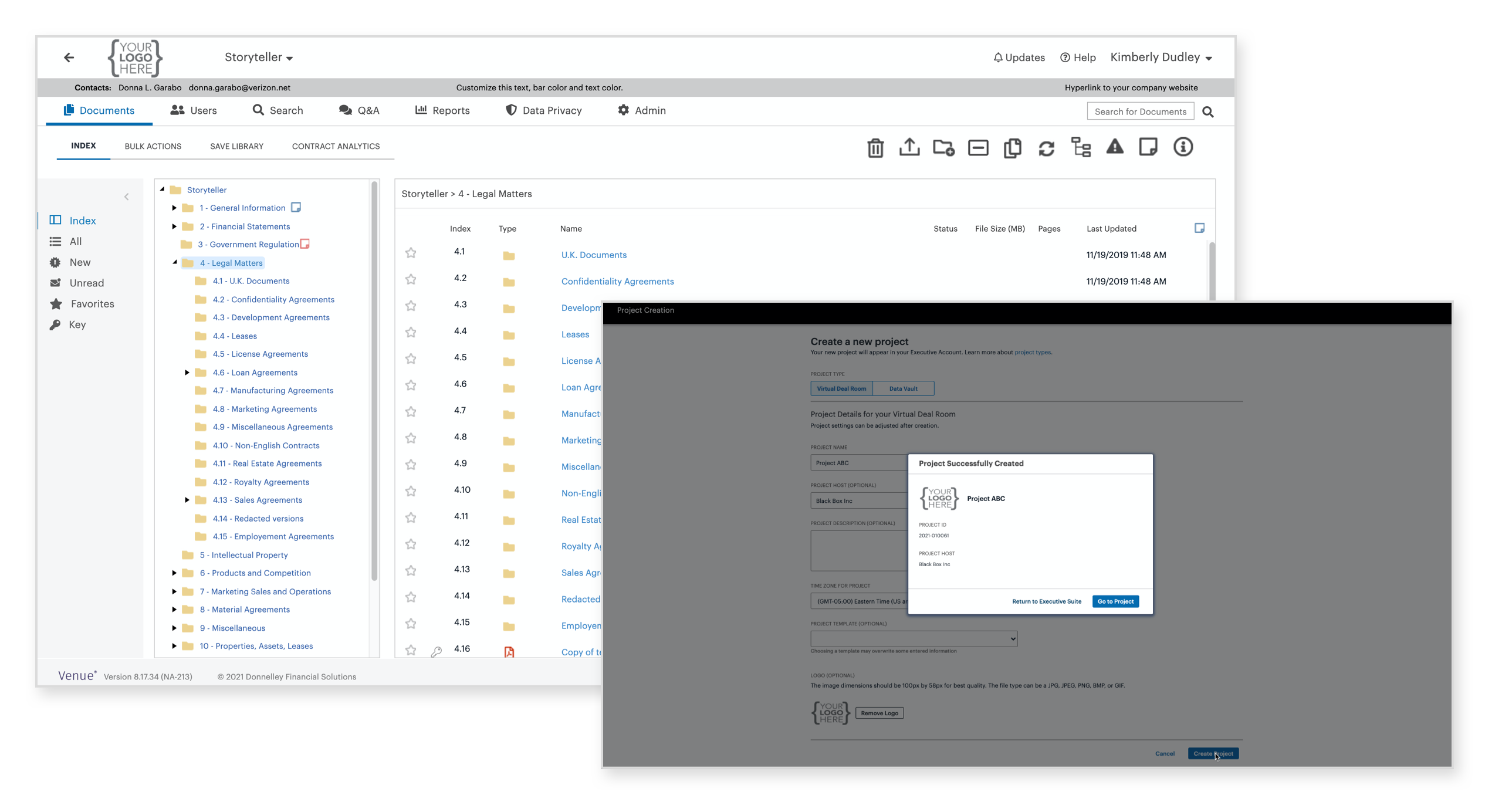Screen dimensions: 1502x812
Task: Click Return to Executive Suite link
Action: [1046, 601]
